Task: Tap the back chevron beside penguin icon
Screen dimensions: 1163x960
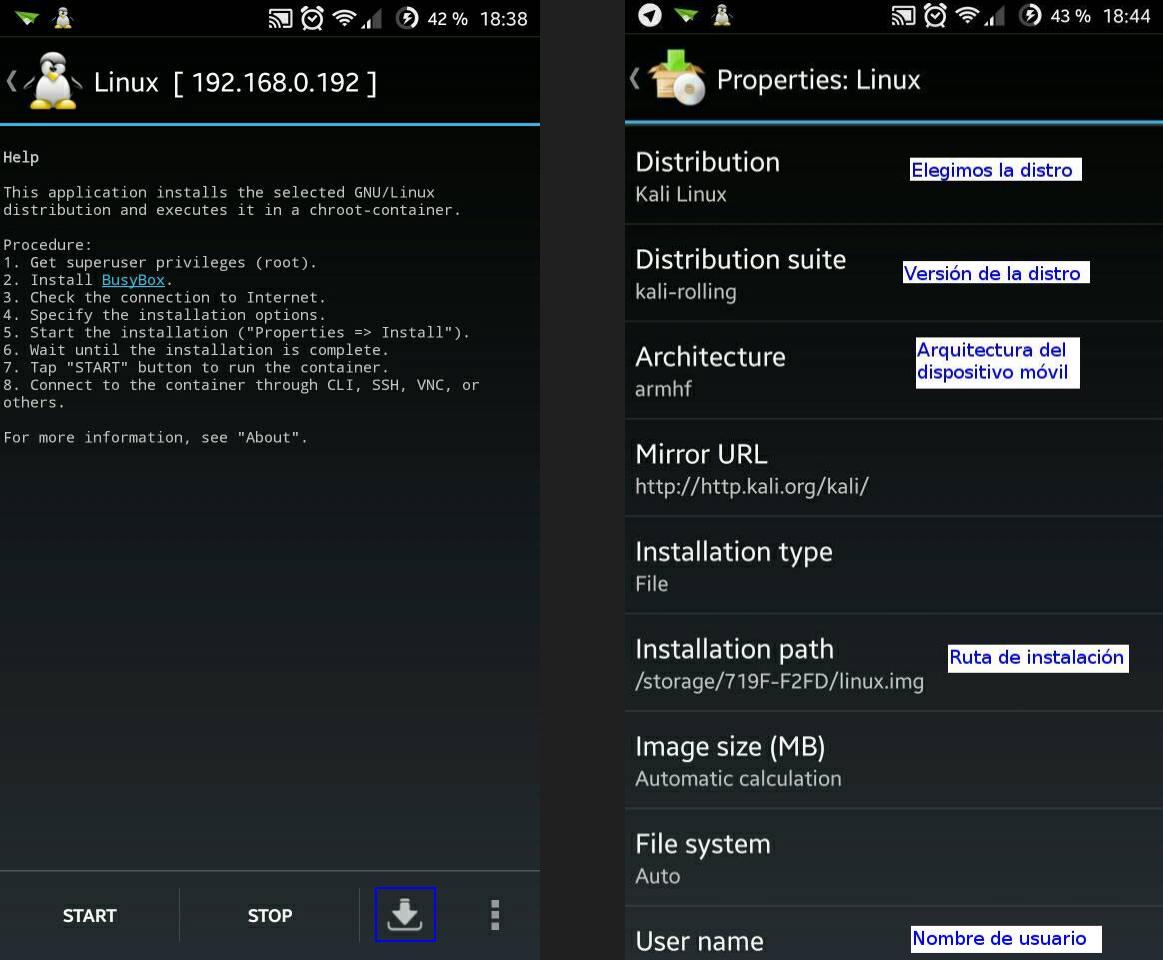Action: pyautogui.click(x=11, y=81)
